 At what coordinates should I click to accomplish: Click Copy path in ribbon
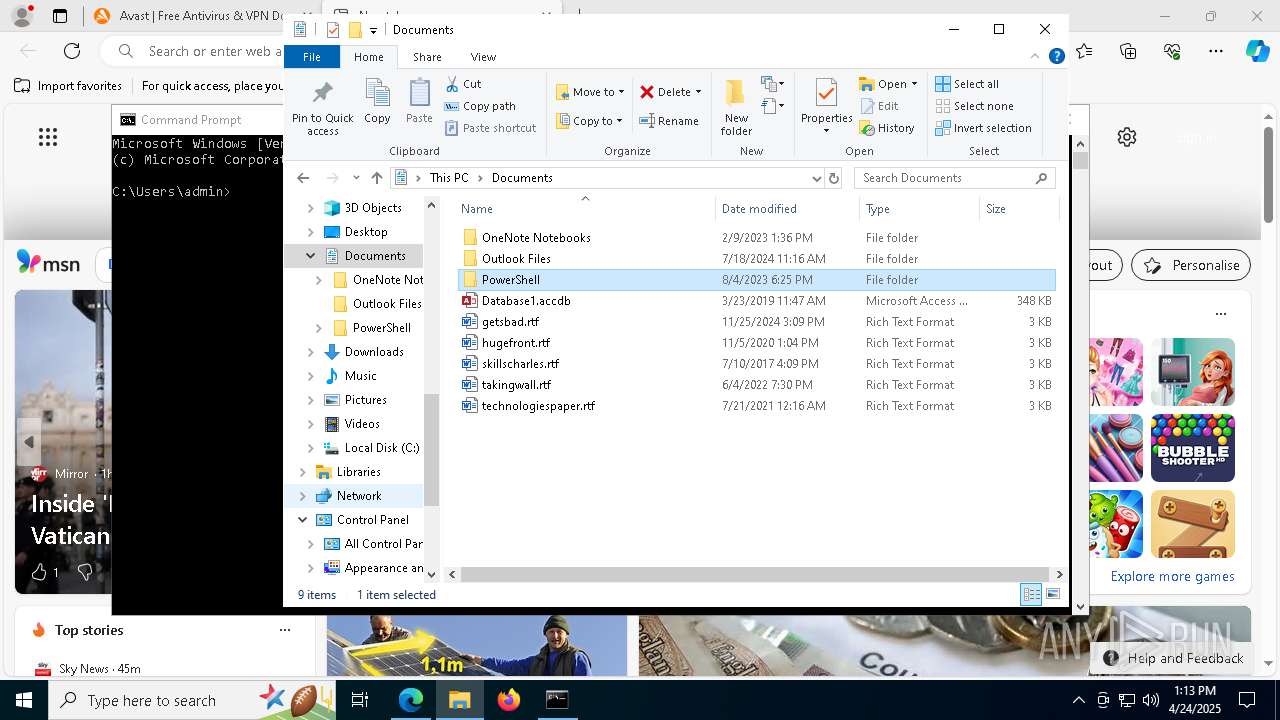coord(480,106)
